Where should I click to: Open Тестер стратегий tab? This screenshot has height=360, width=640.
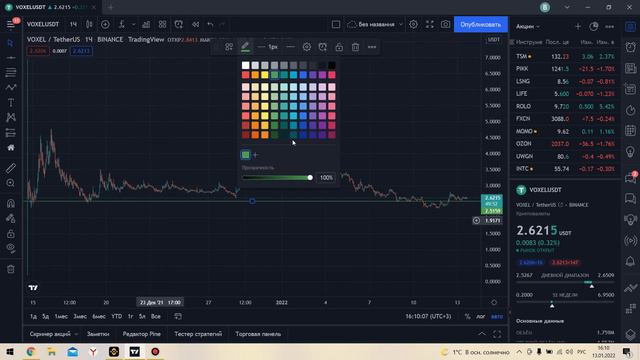[198, 334]
